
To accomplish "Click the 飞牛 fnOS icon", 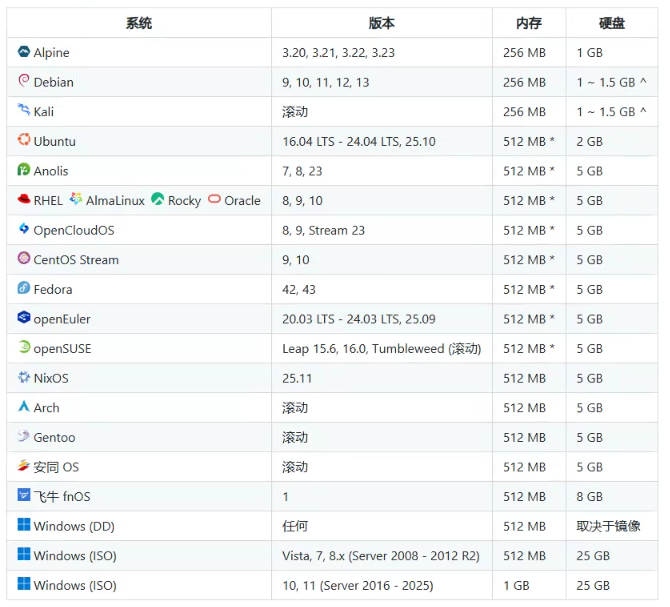I will 24,496.
